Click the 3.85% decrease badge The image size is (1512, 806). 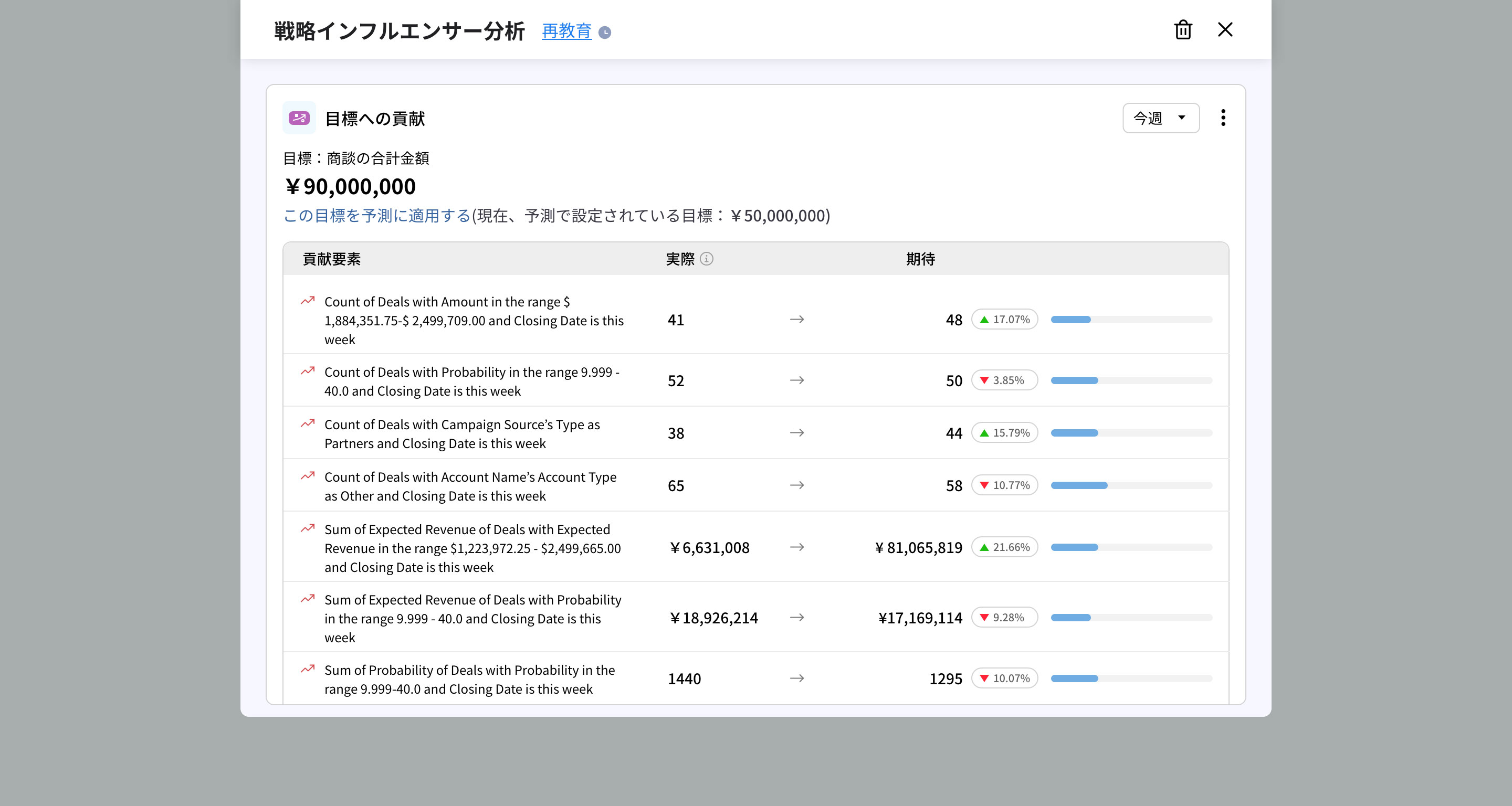coord(1004,380)
